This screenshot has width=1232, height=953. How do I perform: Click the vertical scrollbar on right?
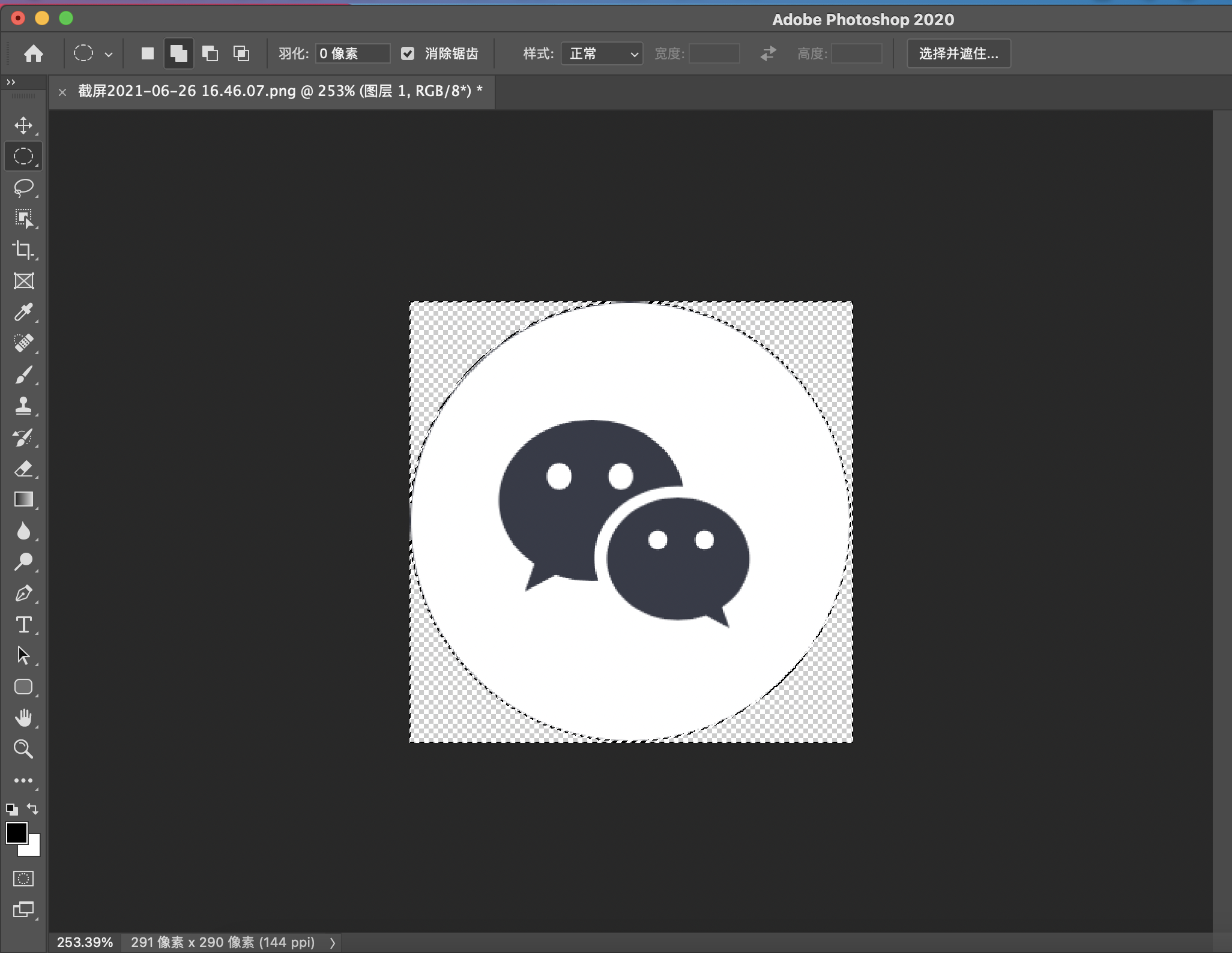point(1222,521)
